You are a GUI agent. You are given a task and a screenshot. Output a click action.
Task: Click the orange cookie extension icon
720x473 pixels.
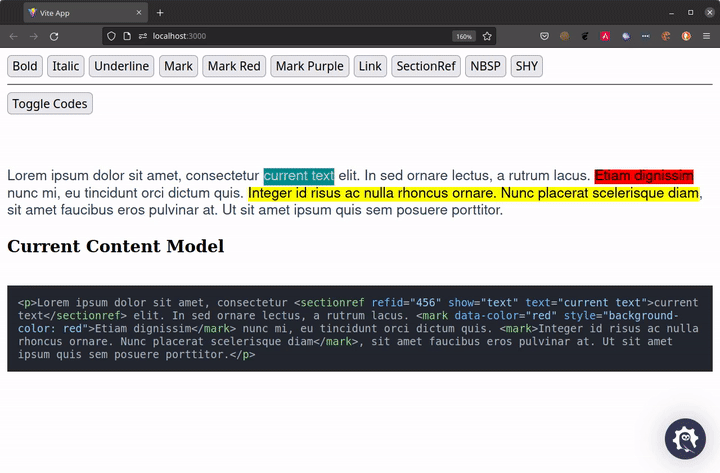coord(666,36)
